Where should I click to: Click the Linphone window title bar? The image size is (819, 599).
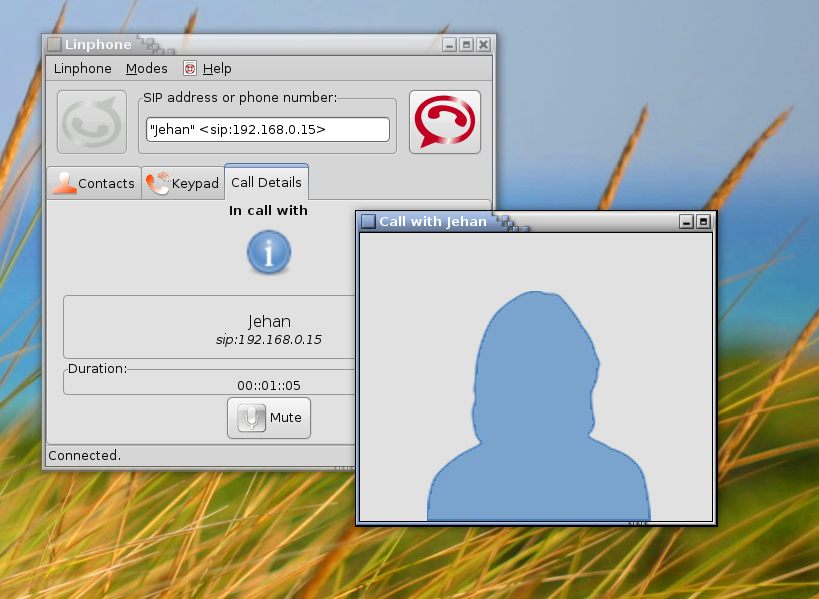coord(269,44)
